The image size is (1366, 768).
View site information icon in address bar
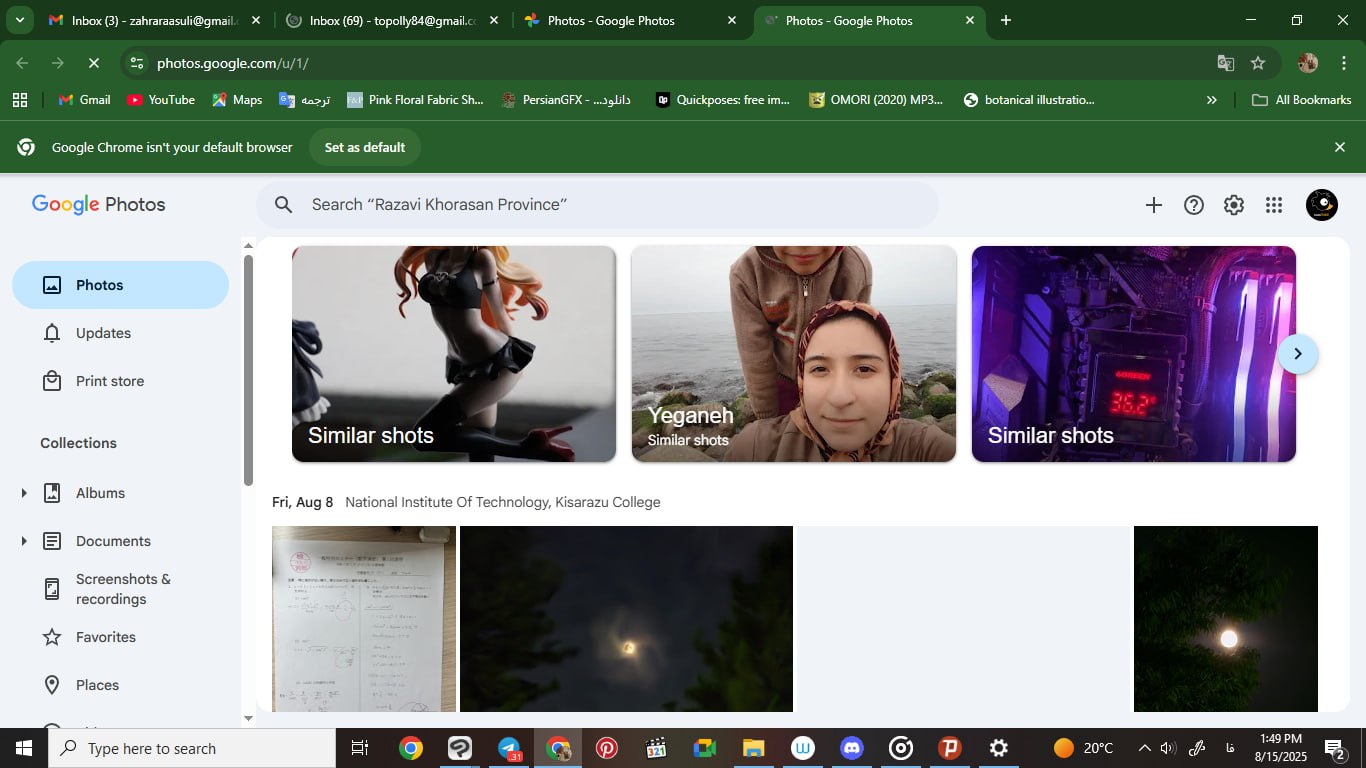pos(137,63)
